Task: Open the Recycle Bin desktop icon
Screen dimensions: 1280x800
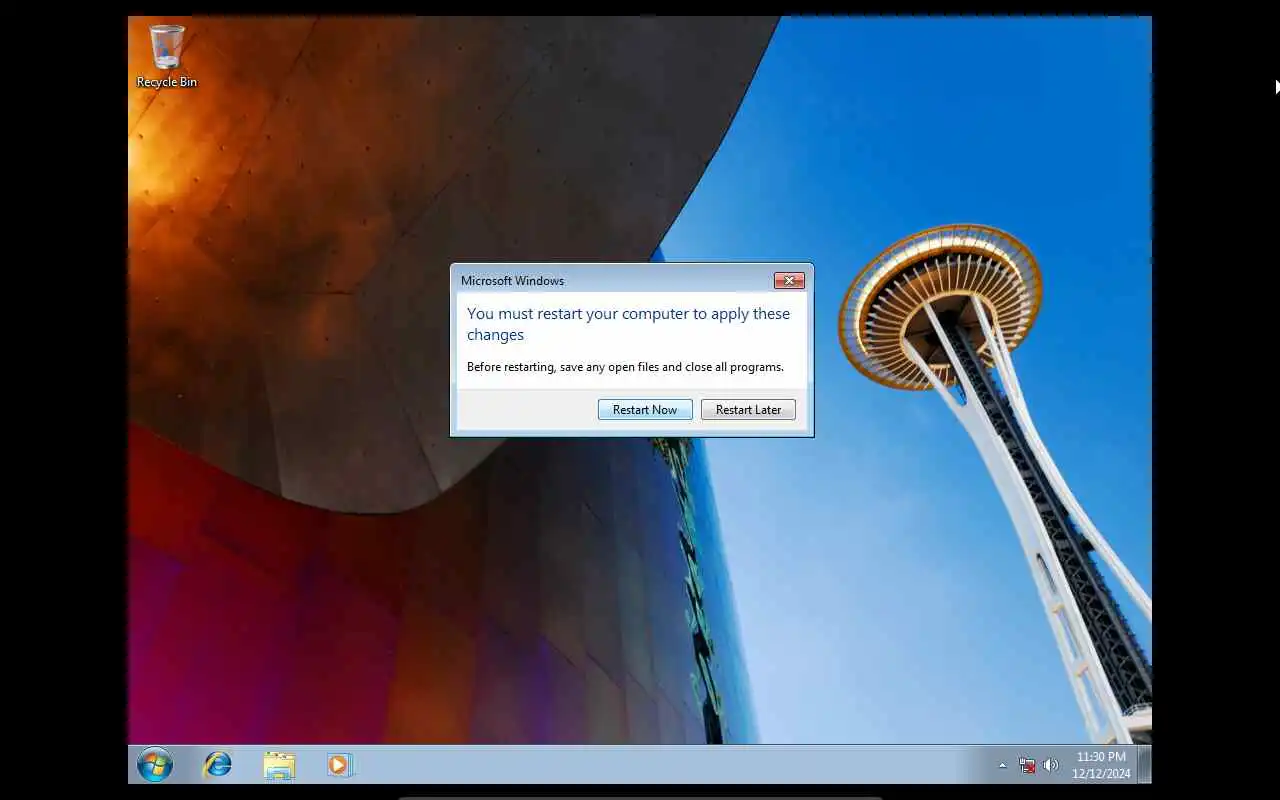Action: coord(167,57)
